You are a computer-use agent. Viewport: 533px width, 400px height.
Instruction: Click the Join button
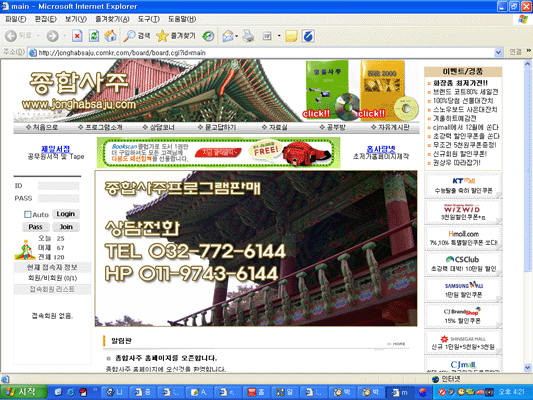click(x=66, y=227)
